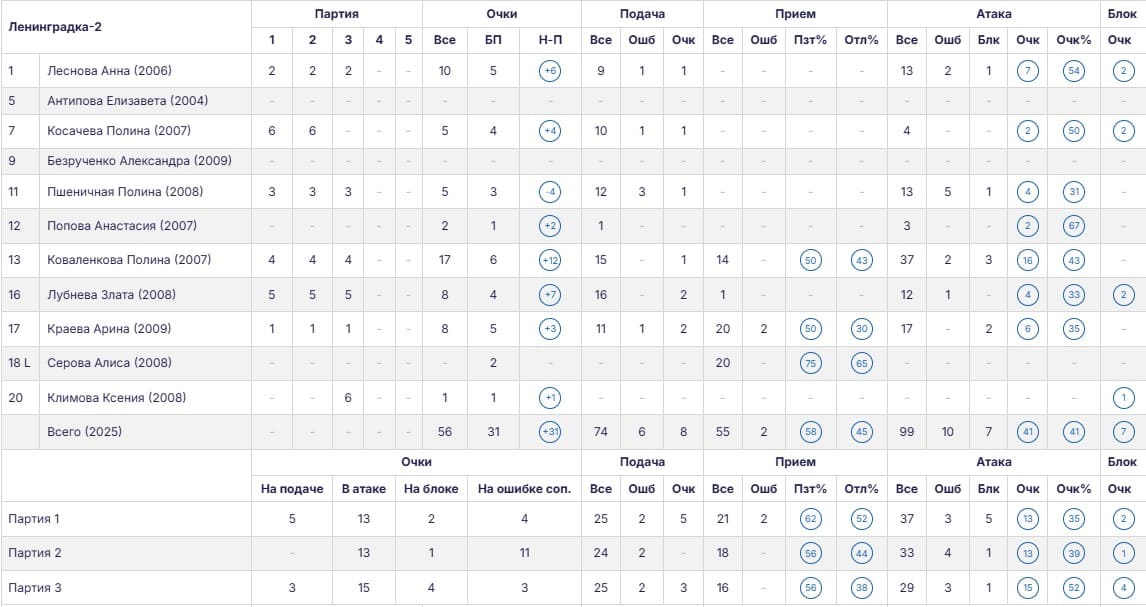
Task: Open player Леснова Анна (2006)
Action: pos(110,71)
